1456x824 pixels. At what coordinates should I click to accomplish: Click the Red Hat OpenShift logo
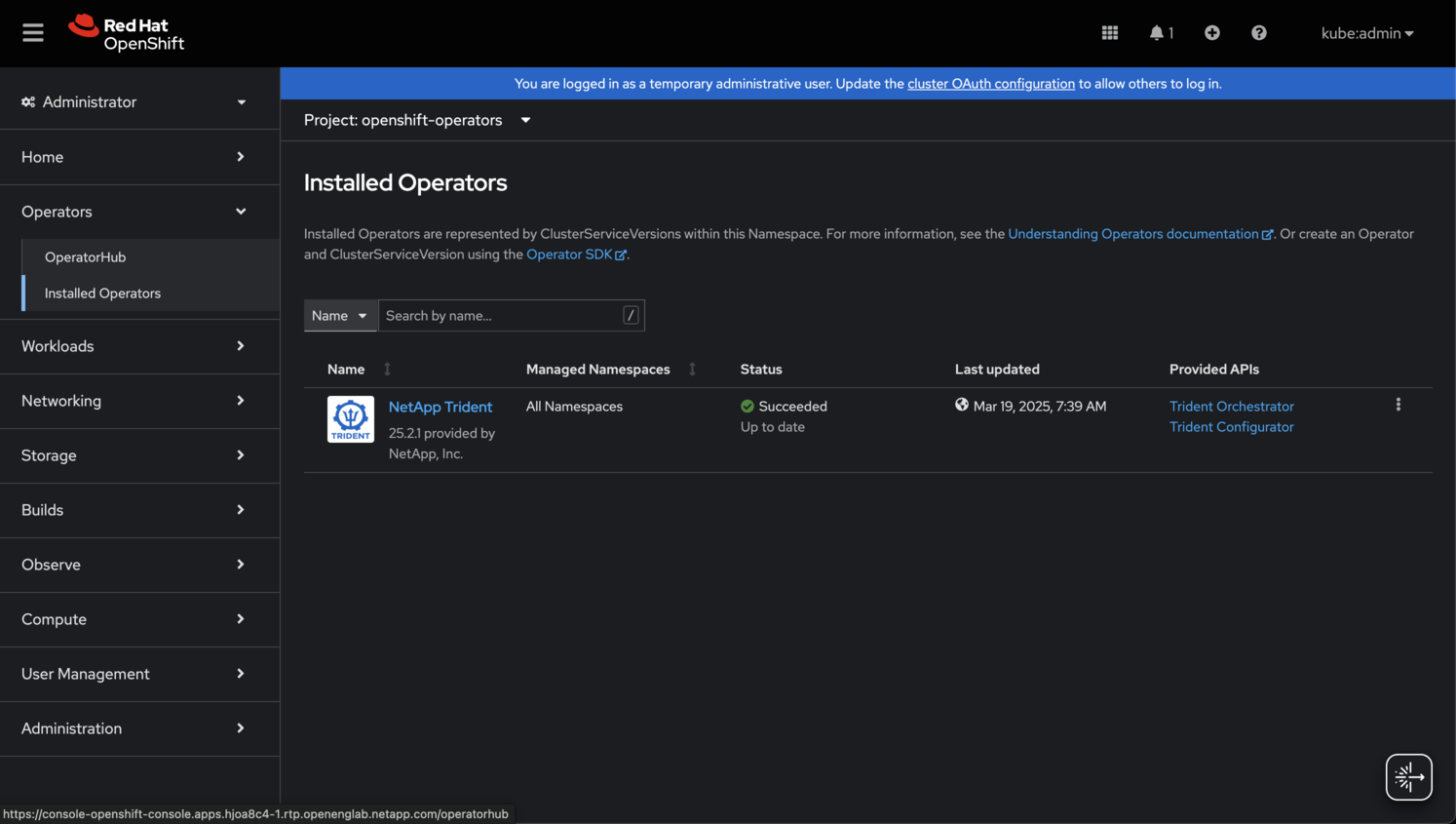coord(126,33)
